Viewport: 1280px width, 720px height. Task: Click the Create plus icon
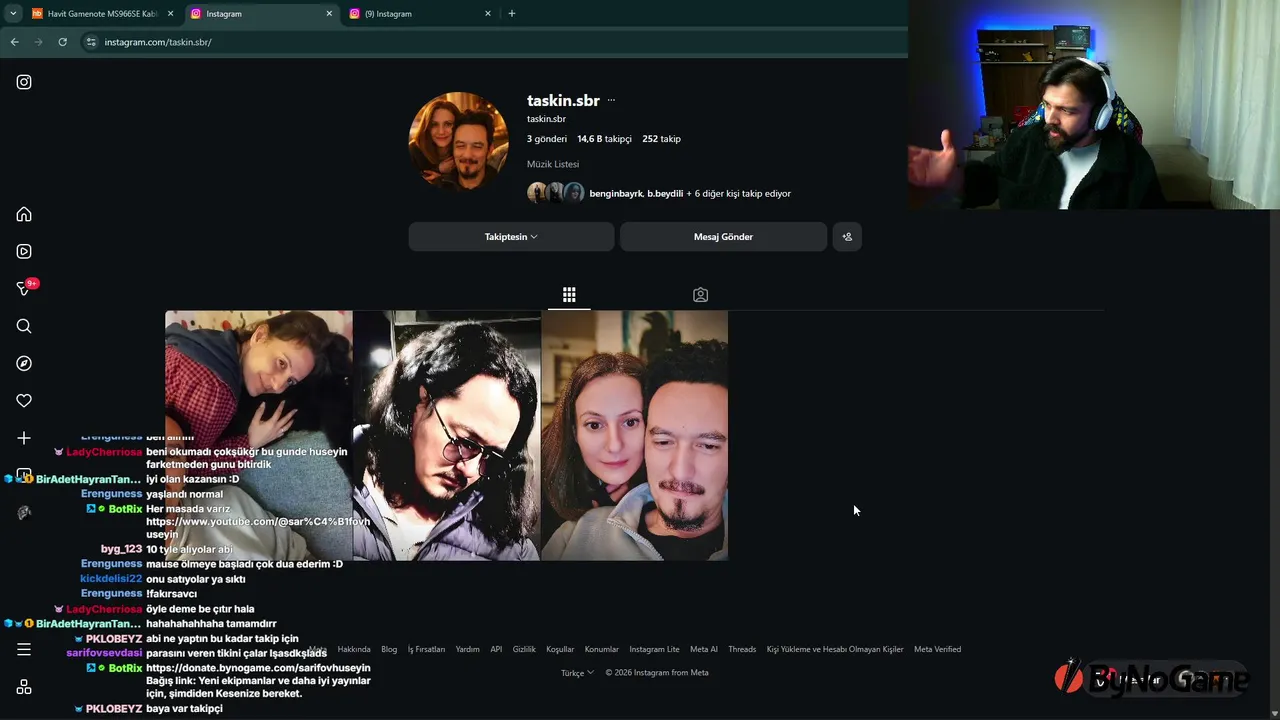24,438
